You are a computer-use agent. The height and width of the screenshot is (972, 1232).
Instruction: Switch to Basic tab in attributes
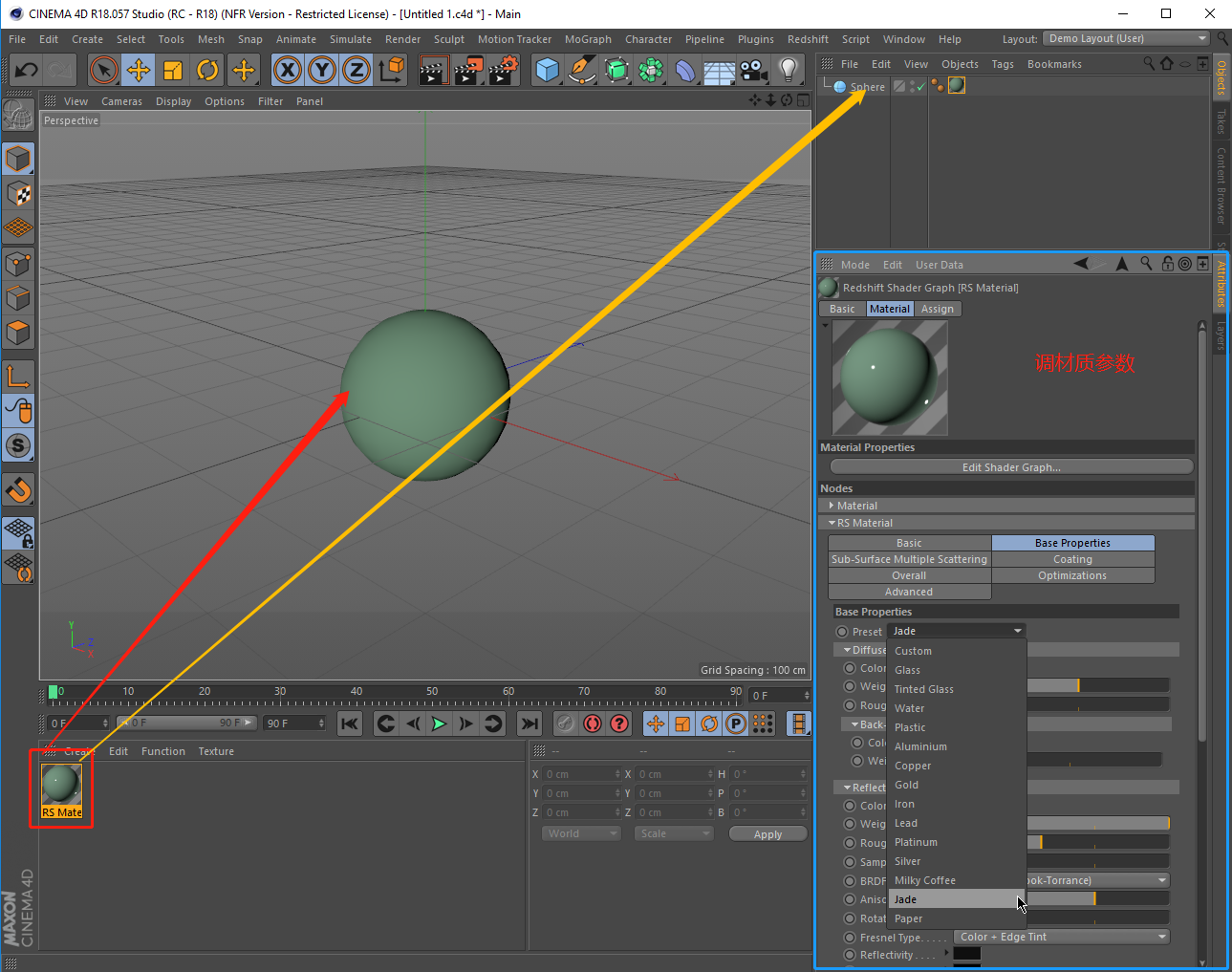click(x=842, y=309)
